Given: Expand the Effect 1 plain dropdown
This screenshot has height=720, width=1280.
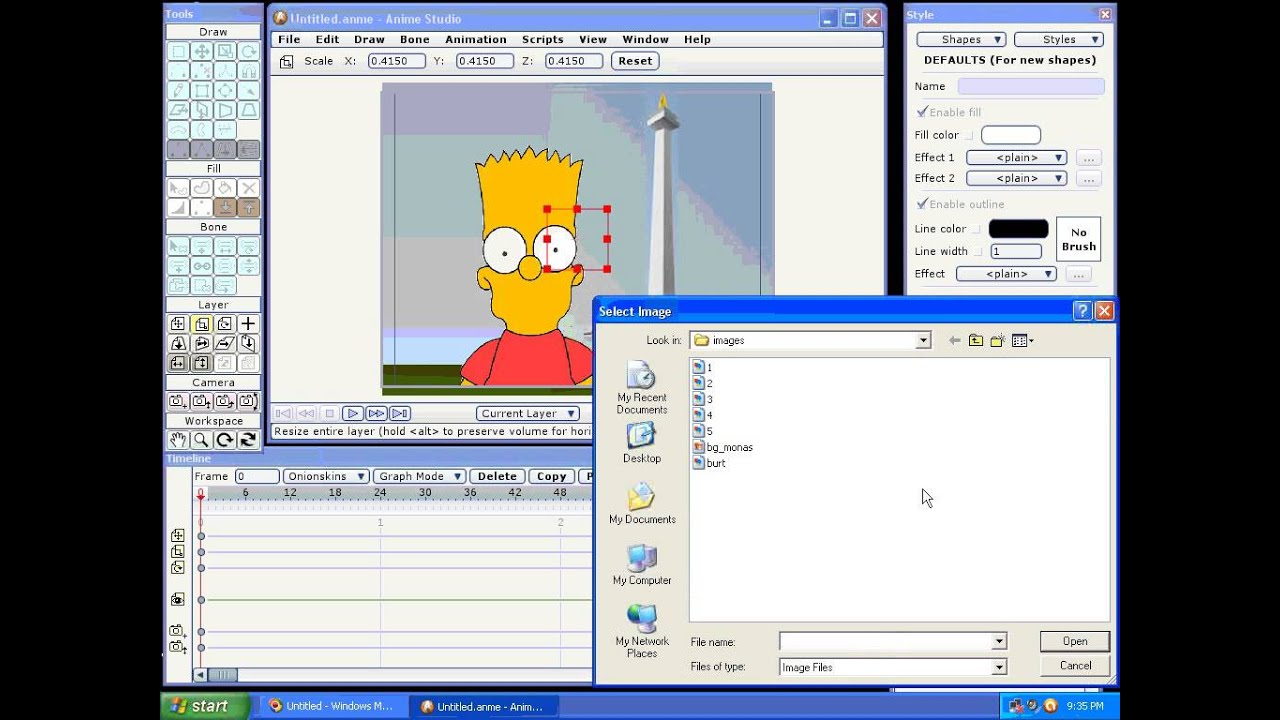Looking at the screenshot, I should [1016, 158].
